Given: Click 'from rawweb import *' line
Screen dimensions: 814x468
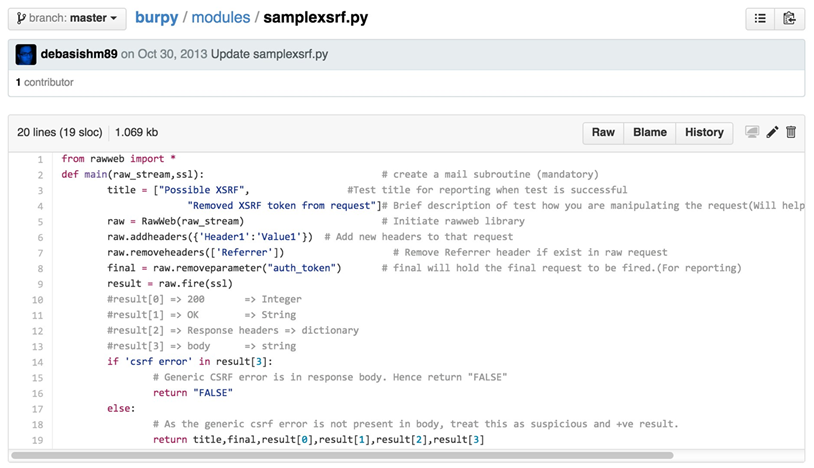Looking at the screenshot, I should click(x=118, y=159).
